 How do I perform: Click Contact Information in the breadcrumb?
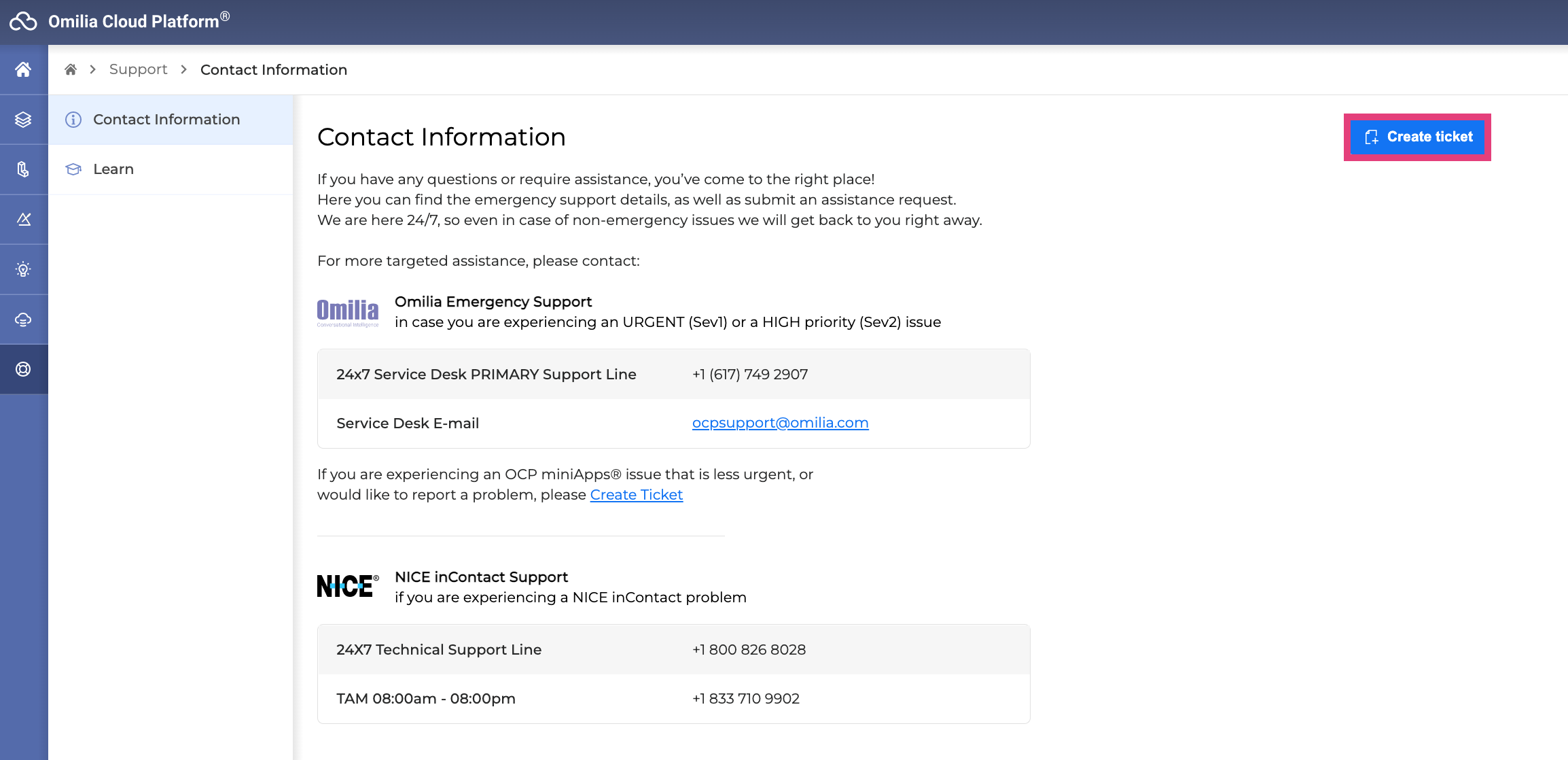(x=274, y=69)
